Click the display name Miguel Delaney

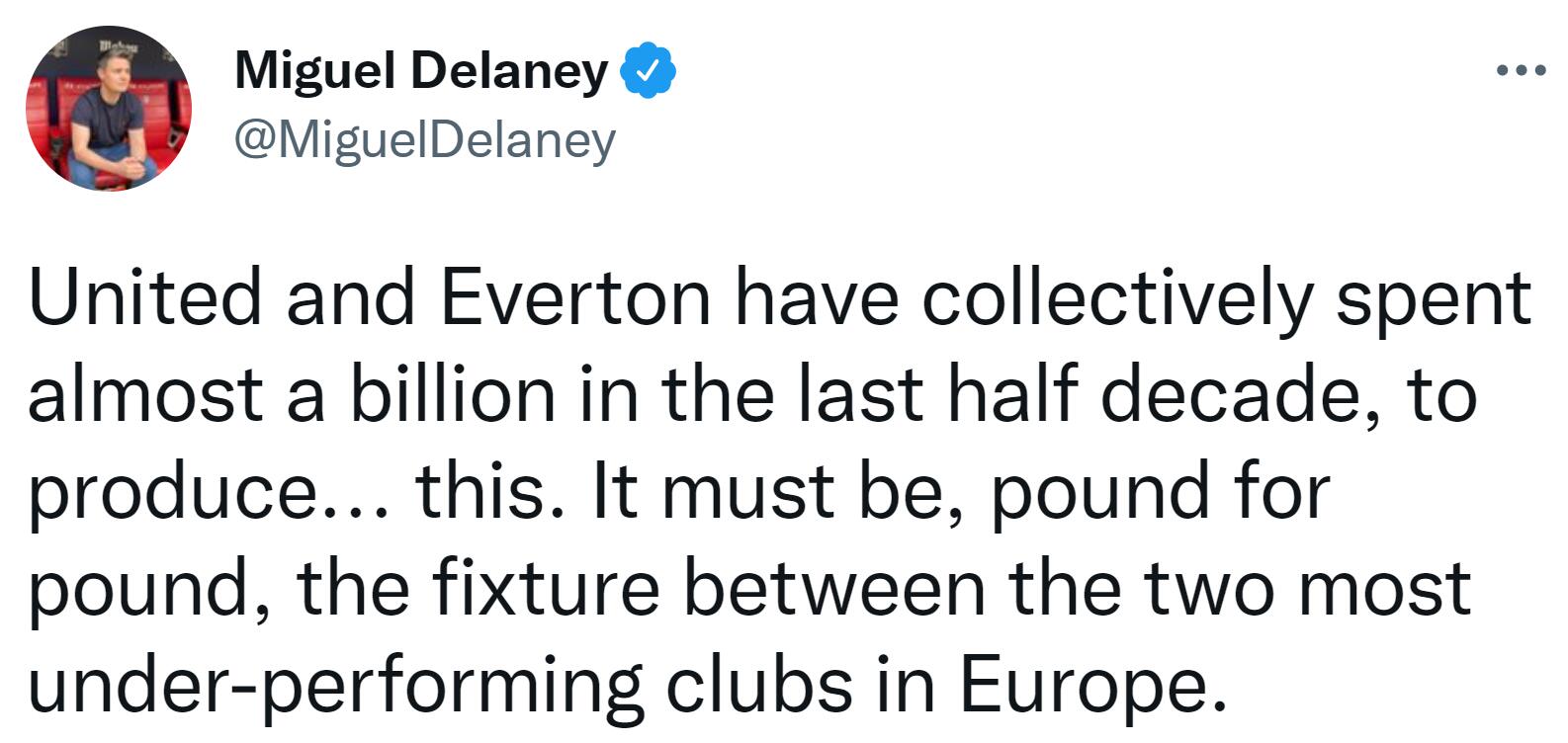(x=422, y=71)
